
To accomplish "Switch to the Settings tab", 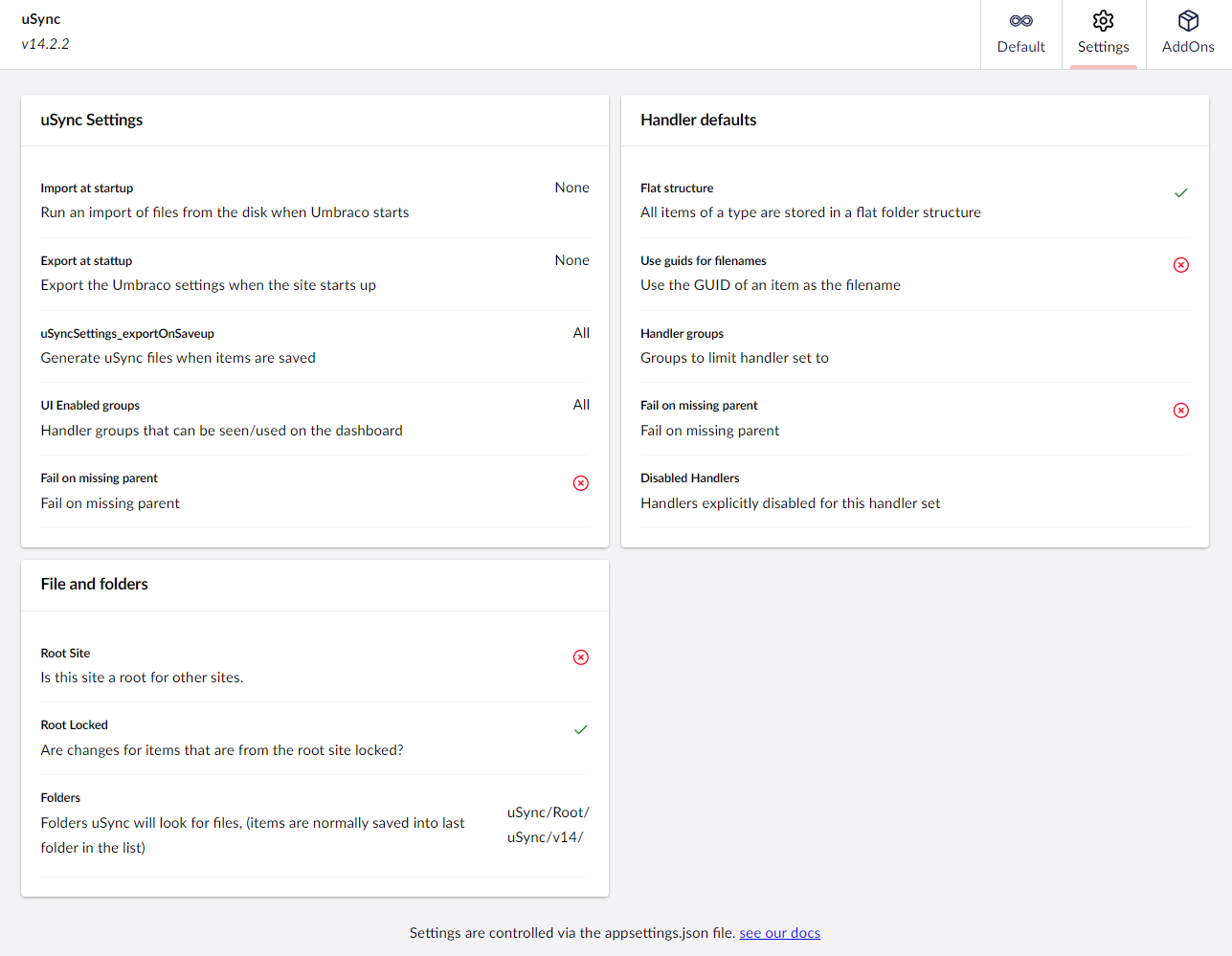I will 1103,34.
